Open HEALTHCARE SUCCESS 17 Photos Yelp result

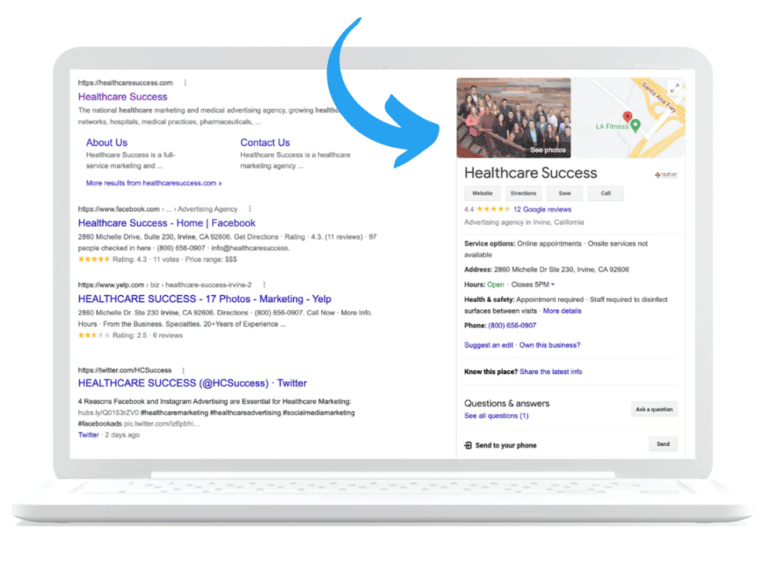[204, 299]
